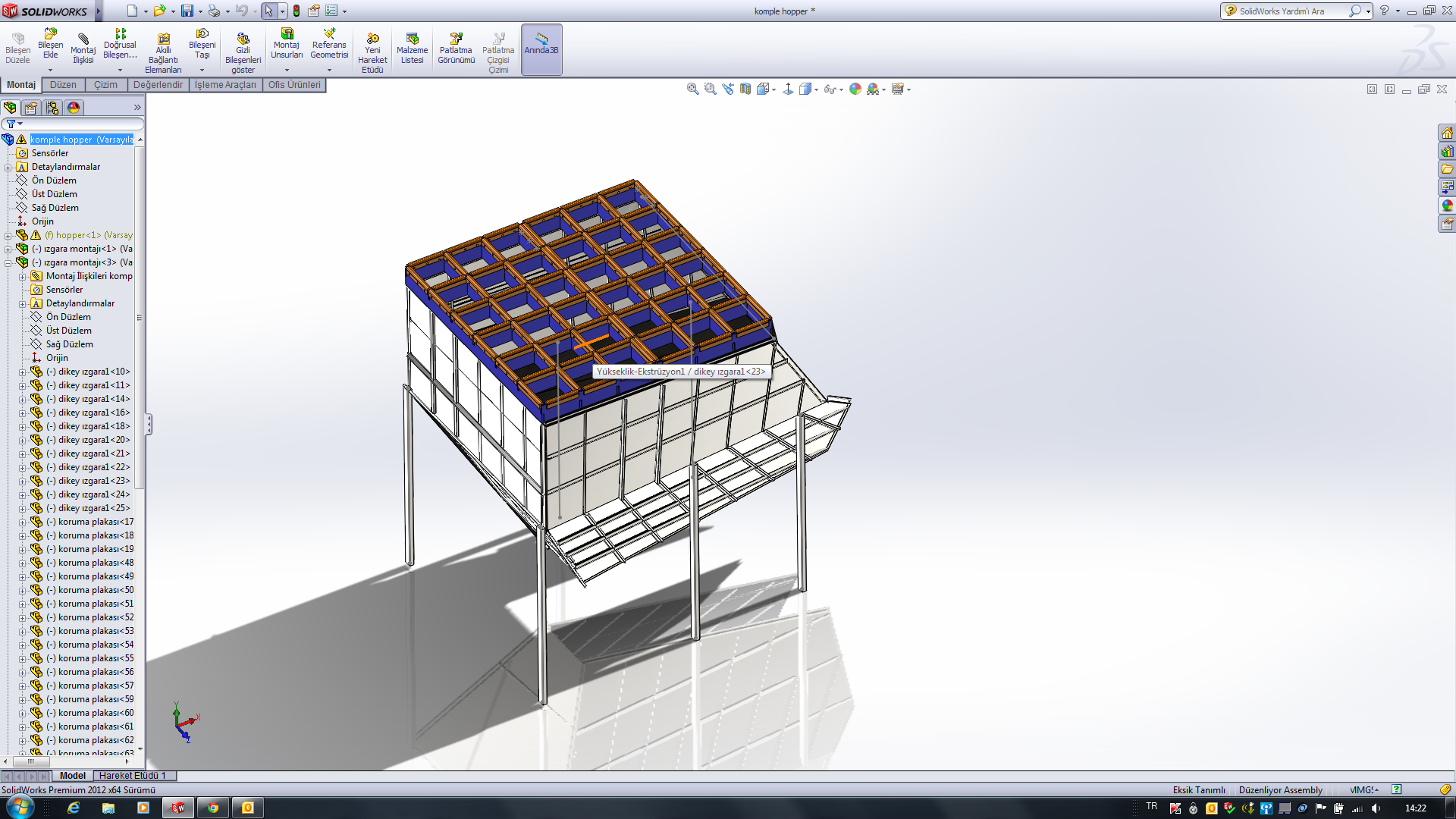Screen dimensions: 1456x819
Task: Open the Malzeme Listesi tool
Action: pos(412,49)
